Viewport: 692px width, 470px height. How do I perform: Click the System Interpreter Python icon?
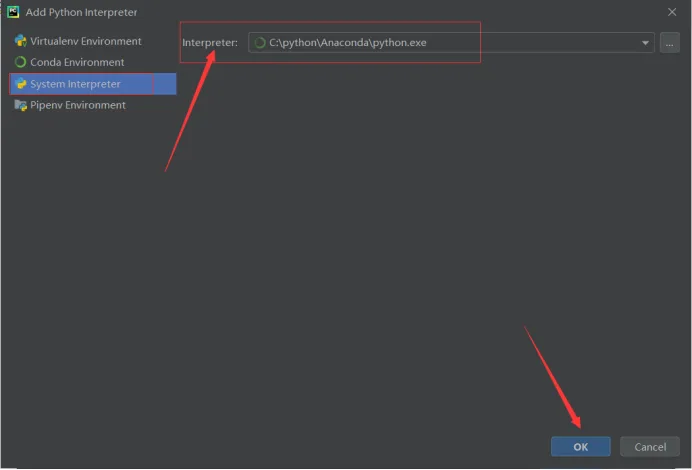[x=20, y=84]
